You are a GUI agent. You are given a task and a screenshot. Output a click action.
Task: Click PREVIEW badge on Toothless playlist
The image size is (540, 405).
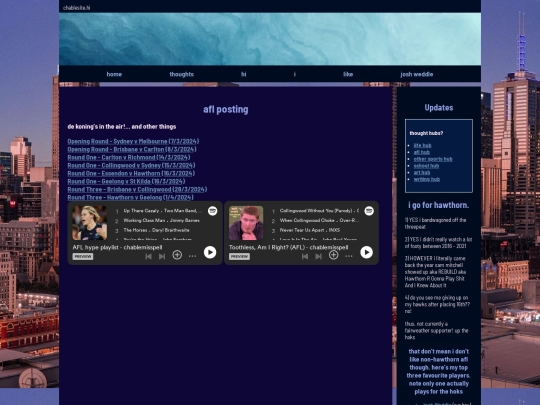coord(239,257)
